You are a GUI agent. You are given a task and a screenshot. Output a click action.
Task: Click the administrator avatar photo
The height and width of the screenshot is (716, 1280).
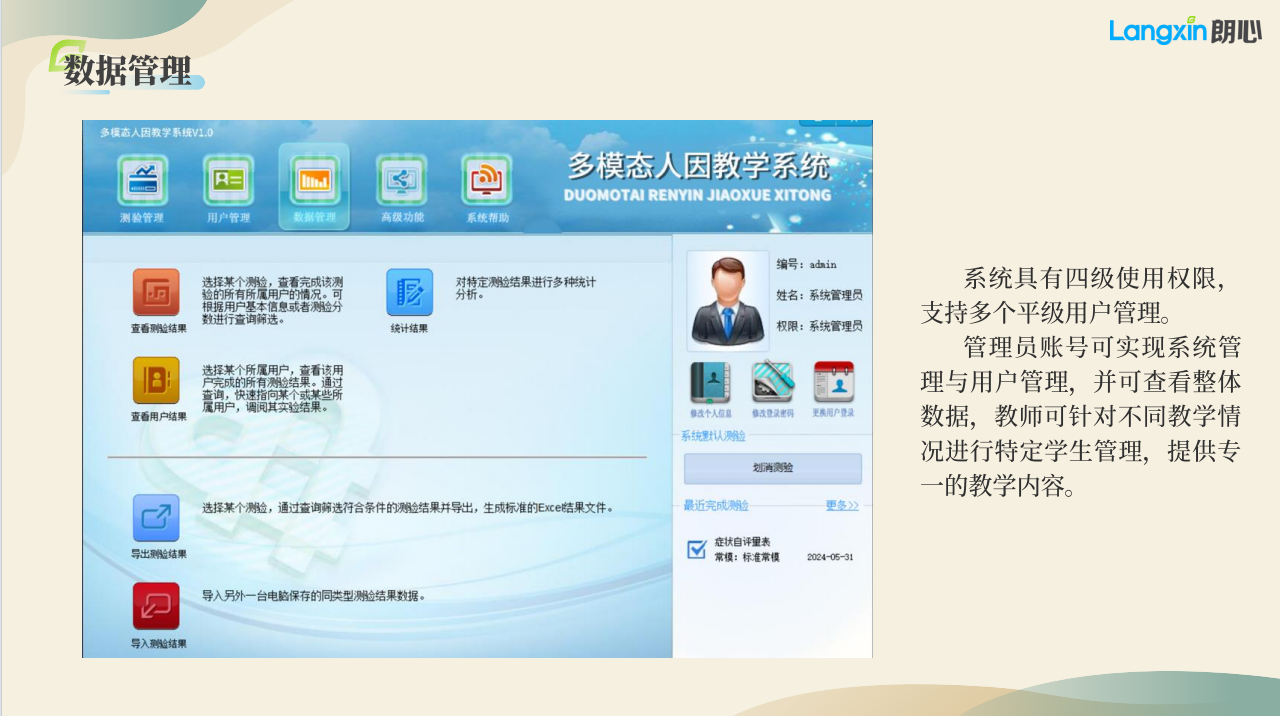click(x=727, y=301)
